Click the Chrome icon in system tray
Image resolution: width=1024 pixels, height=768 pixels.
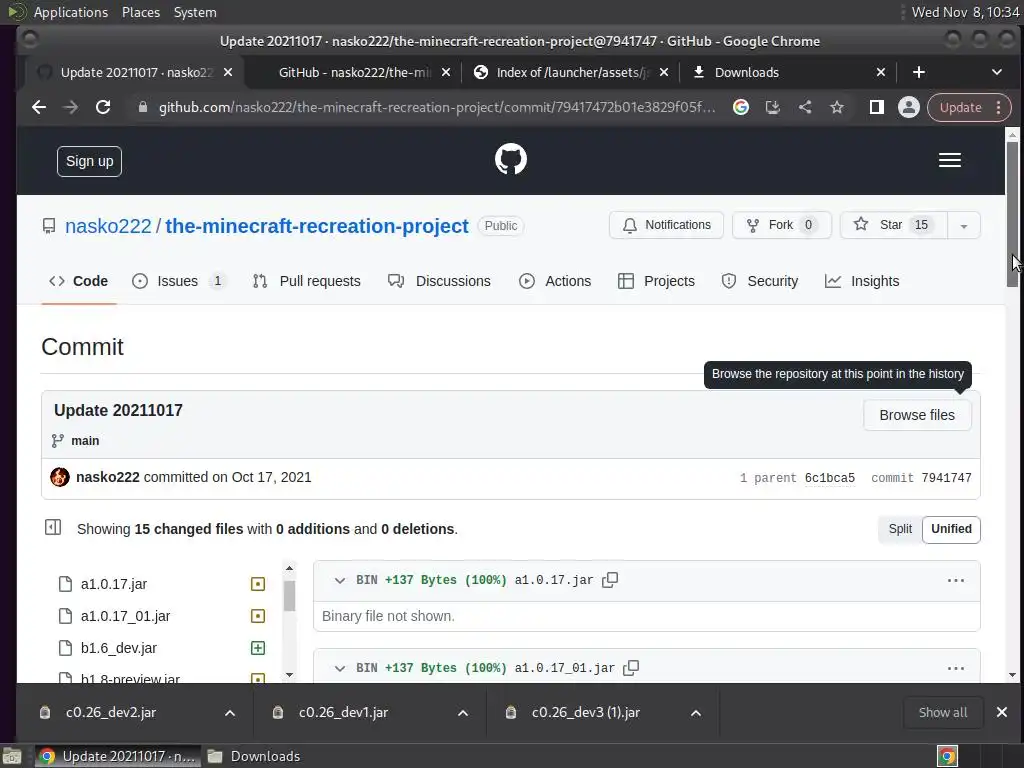947,756
